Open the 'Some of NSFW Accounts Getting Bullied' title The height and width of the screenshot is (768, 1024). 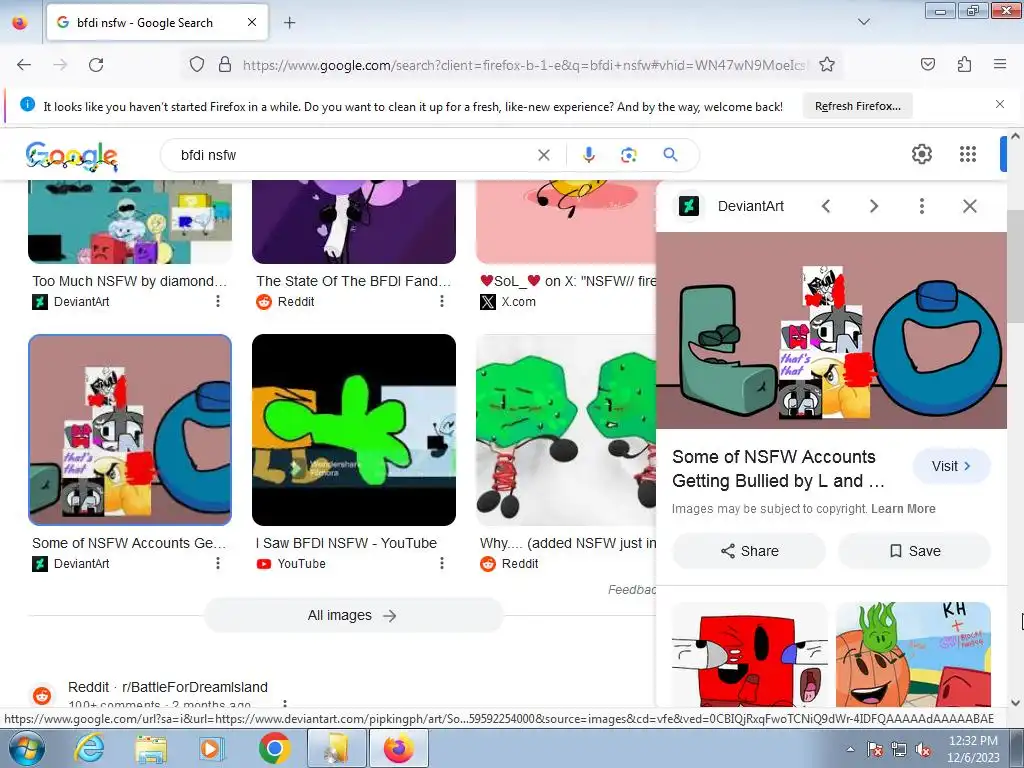(778, 469)
